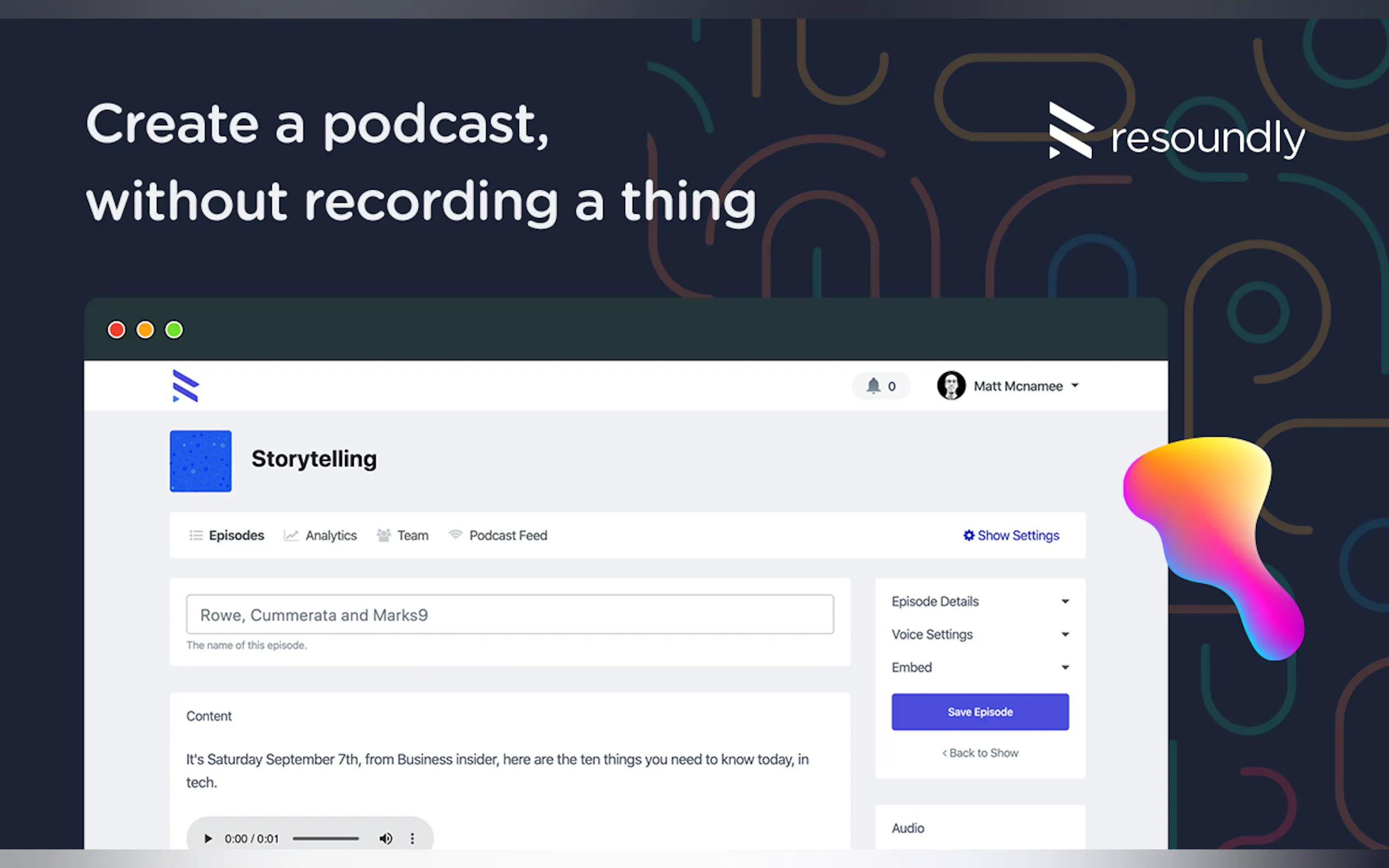Mute the audio player volume
Screen dimensions: 1389x868
point(386,838)
